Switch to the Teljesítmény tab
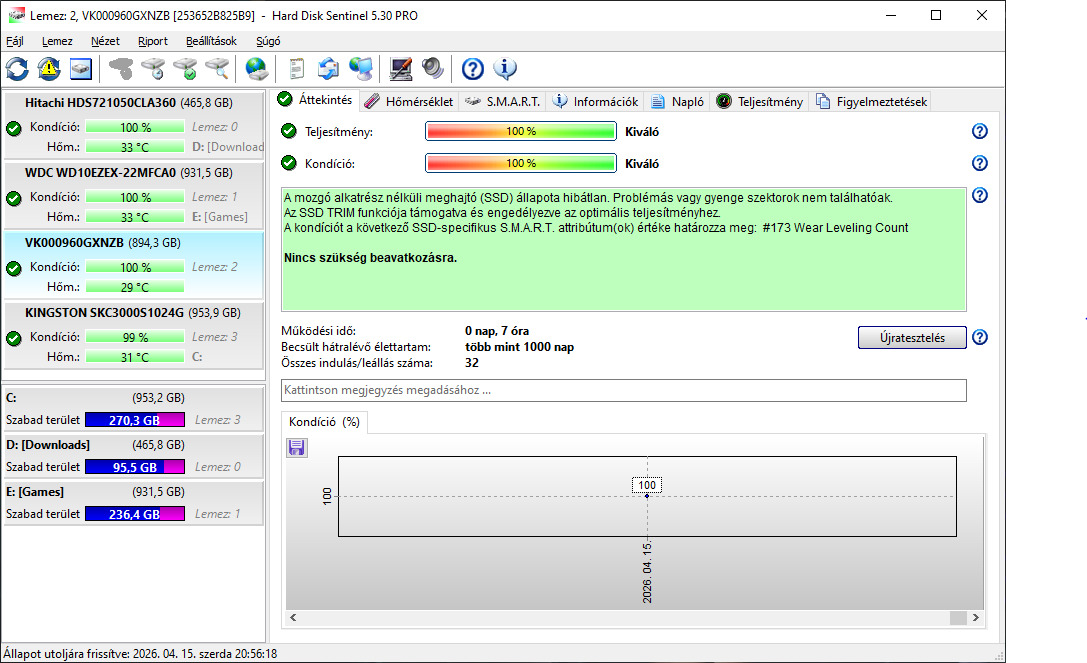This screenshot has width=1087, height=663. (x=760, y=102)
